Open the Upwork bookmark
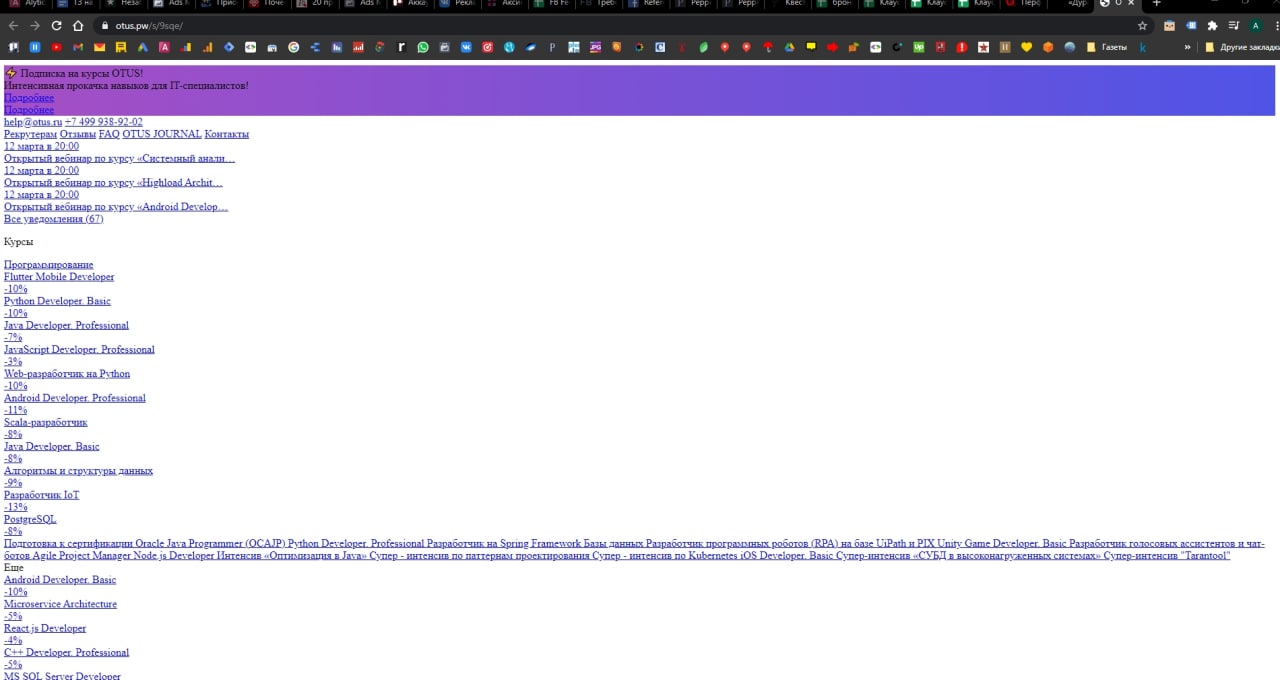This screenshot has height=680, width=1280. (918, 46)
